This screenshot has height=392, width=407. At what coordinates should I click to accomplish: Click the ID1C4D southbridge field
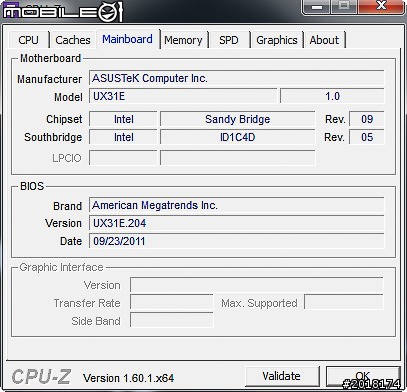237,137
